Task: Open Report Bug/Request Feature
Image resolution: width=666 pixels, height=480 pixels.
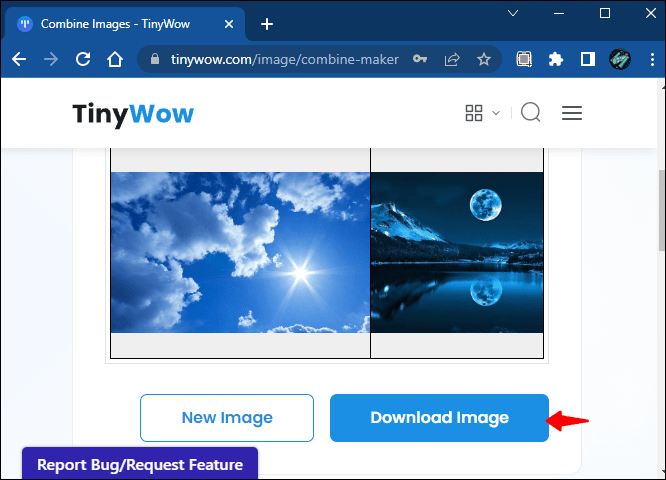Action: point(140,464)
